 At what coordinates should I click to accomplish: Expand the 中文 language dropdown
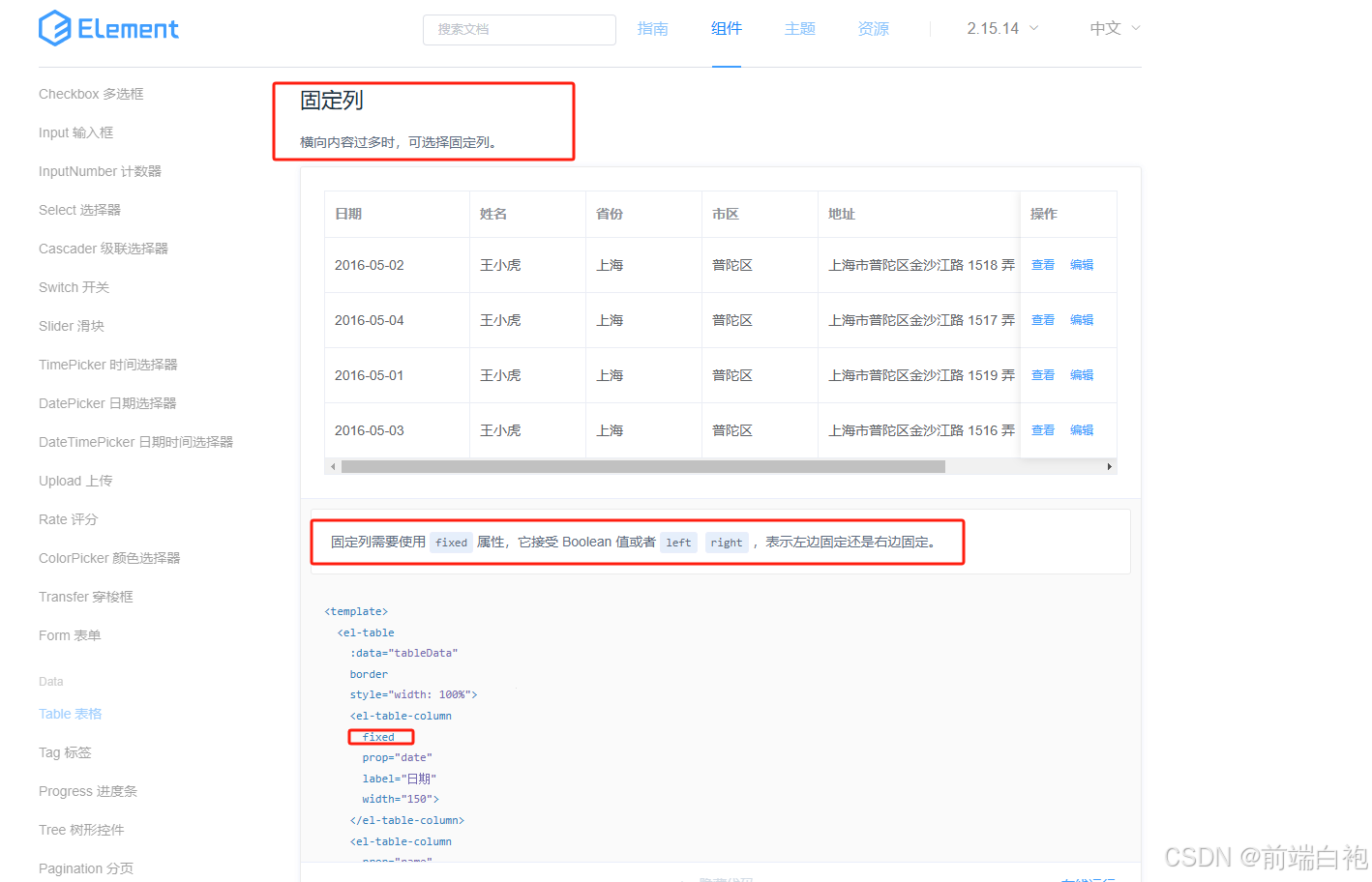1115,29
